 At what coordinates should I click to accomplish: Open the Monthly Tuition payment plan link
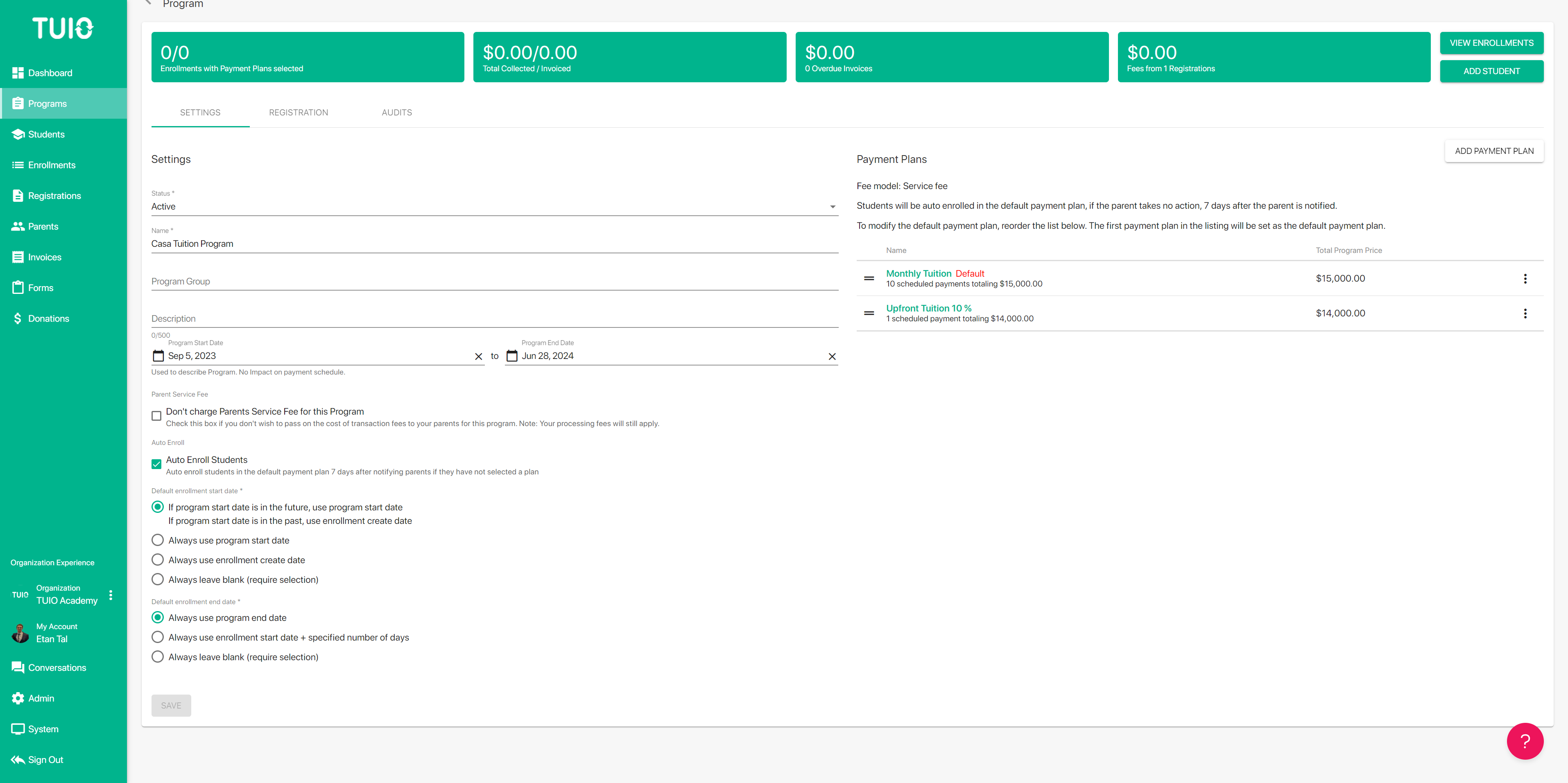pos(919,274)
